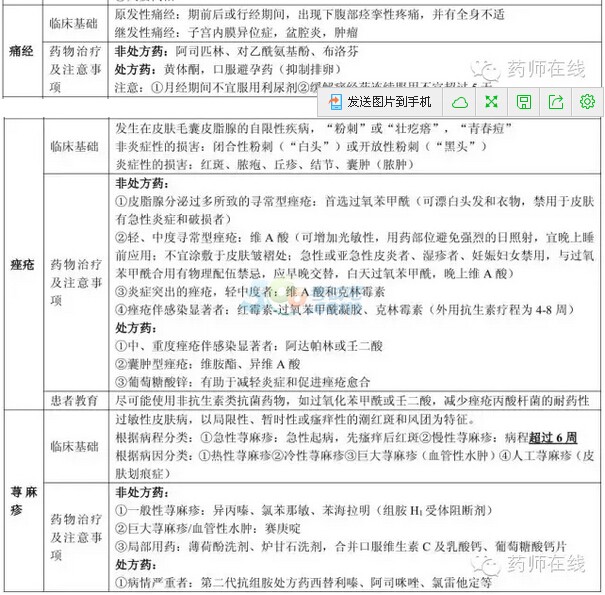The width and height of the screenshot is (605, 595).
Task: Click the line ③局部用药：薄荷酚洗剂
Action: pos(341,547)
